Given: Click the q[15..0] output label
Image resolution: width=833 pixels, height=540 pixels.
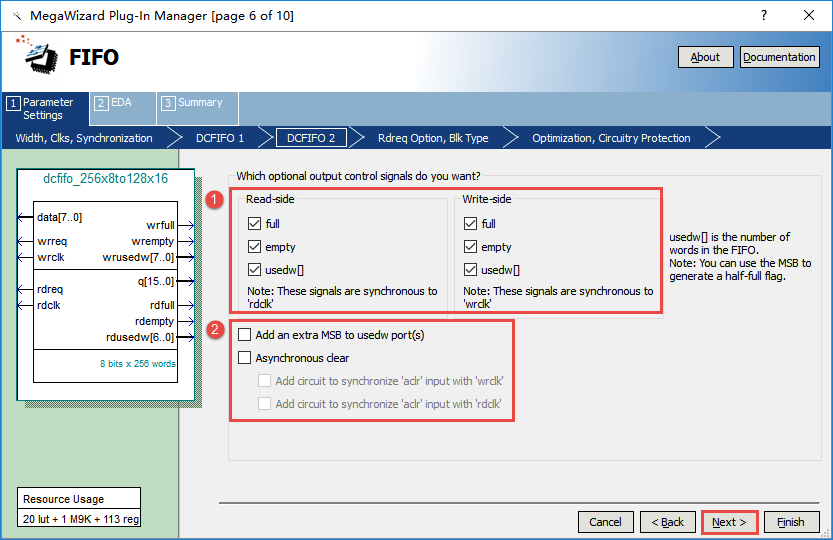Looking at the screenshot, I should tap(156, 281).
